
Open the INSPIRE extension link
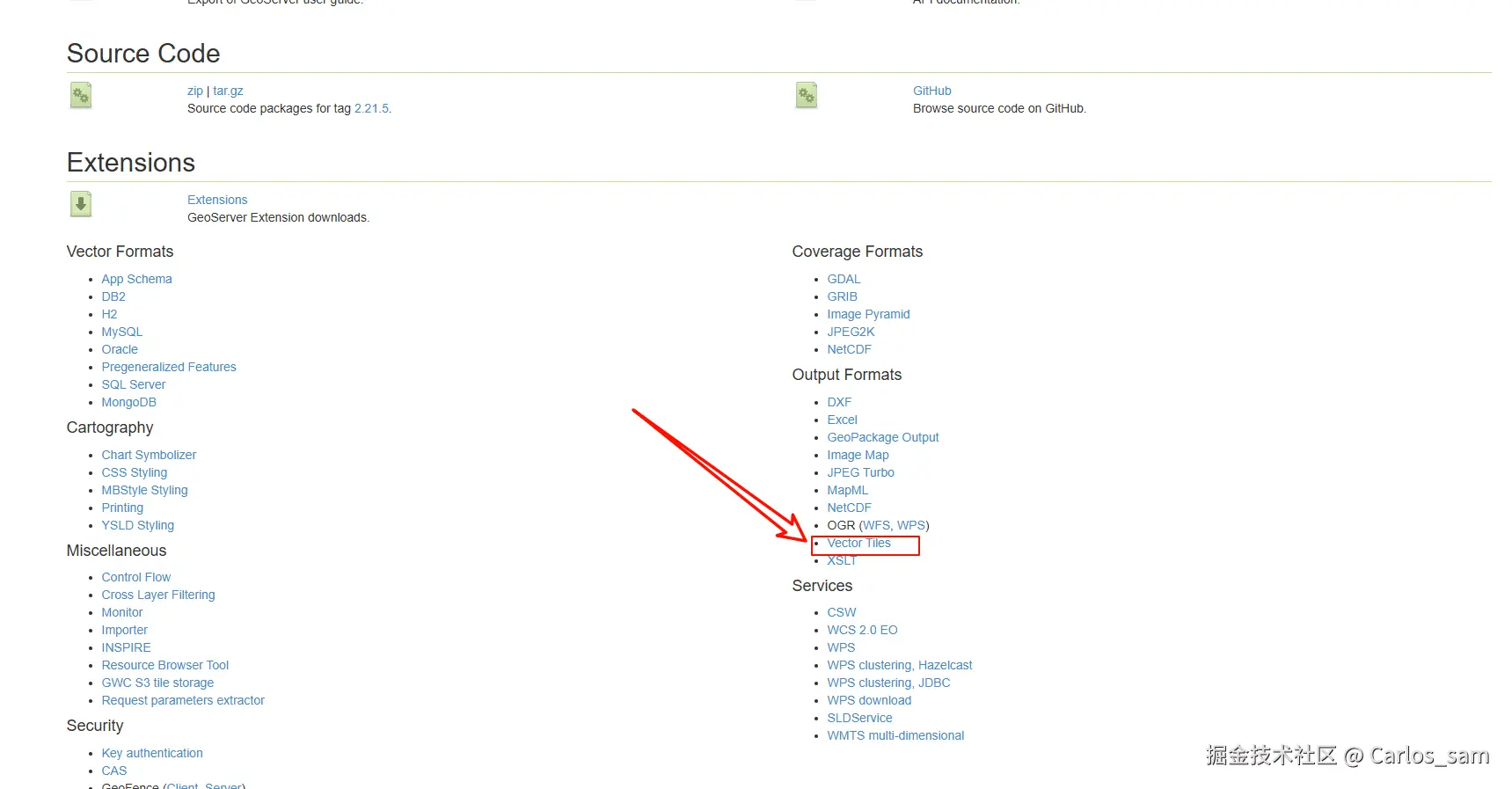(126, 647)
